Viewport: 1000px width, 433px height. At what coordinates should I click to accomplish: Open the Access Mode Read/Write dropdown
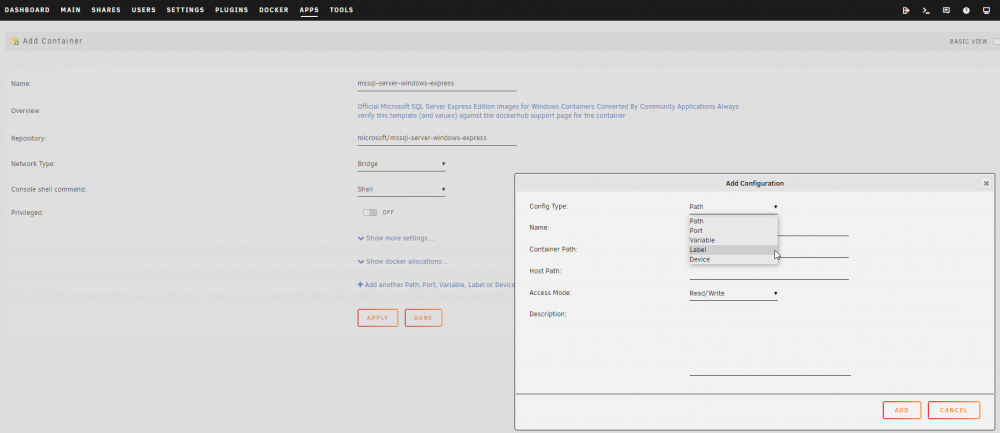pyautogui.click(x=733, y=293)
